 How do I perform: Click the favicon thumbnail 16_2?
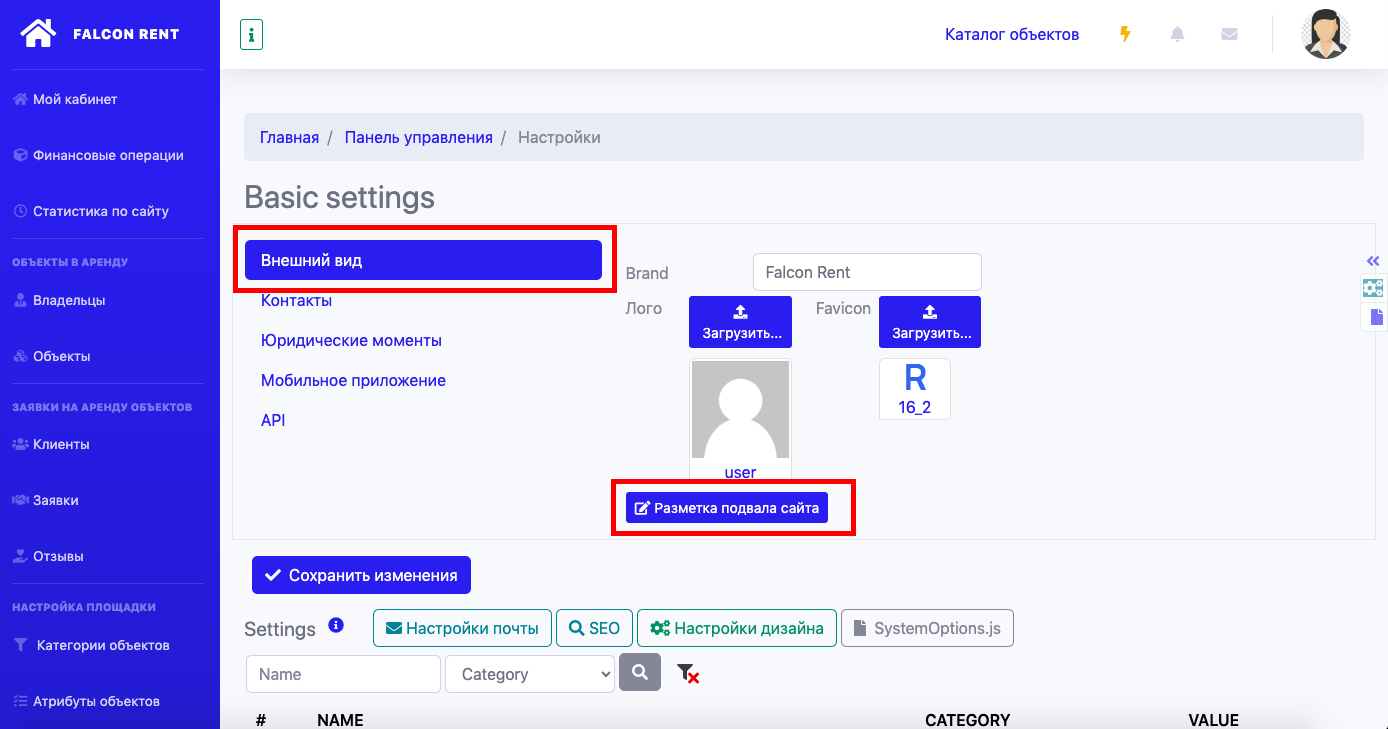[x=914, y=388]
